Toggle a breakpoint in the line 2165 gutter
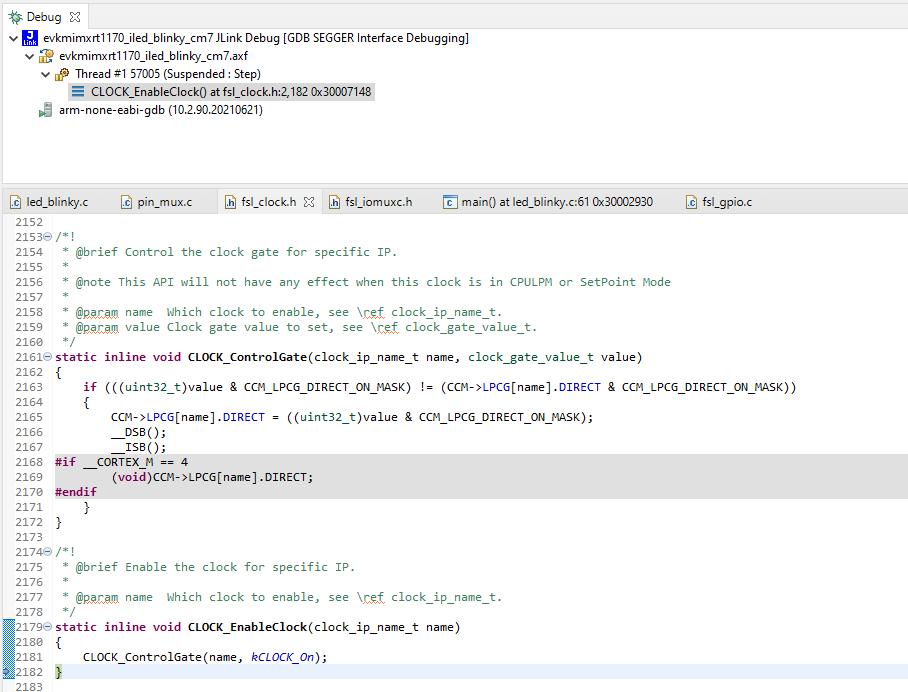 click(x=8, y=416)
